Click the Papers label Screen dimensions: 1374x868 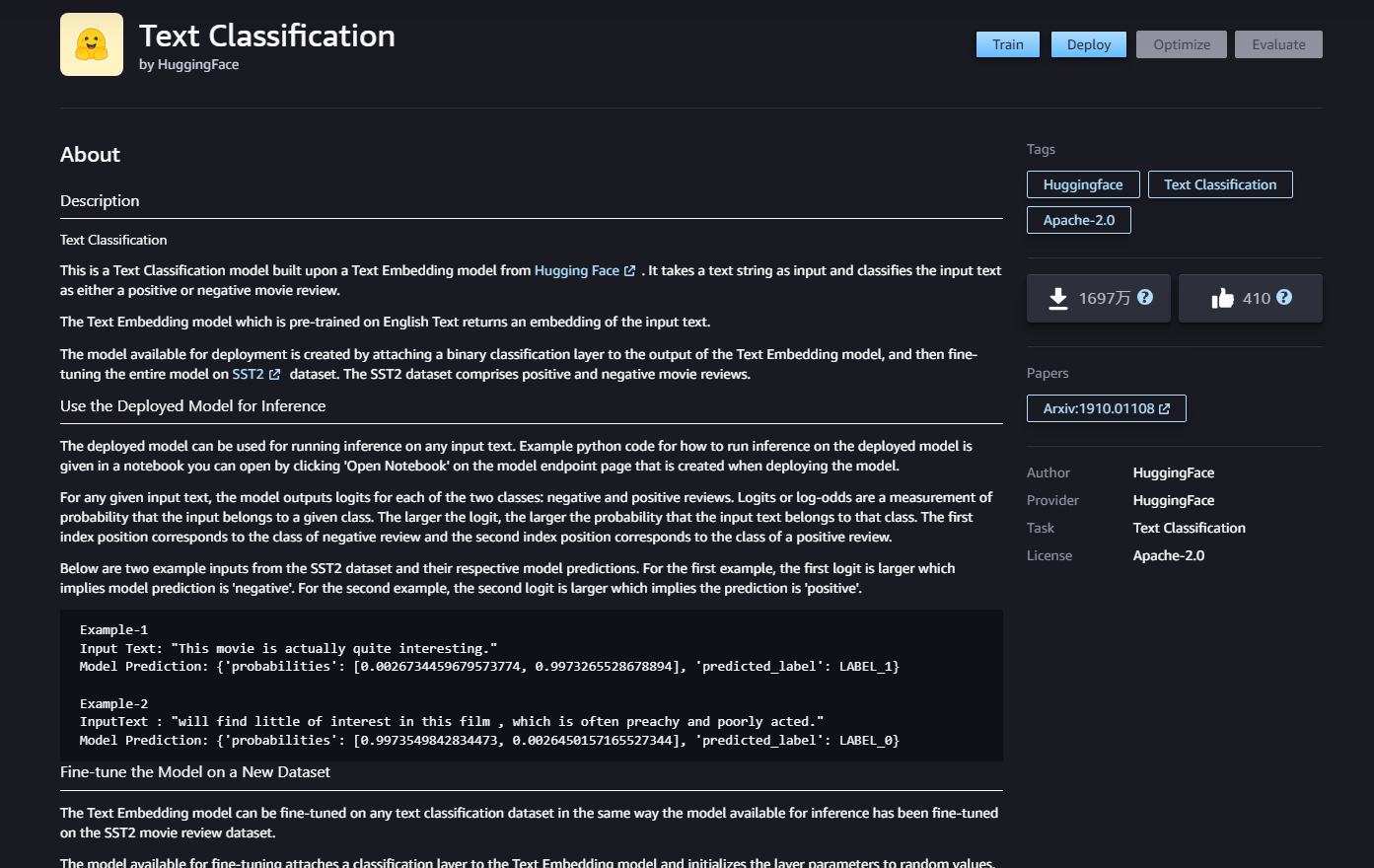[x=1048, y=373]
